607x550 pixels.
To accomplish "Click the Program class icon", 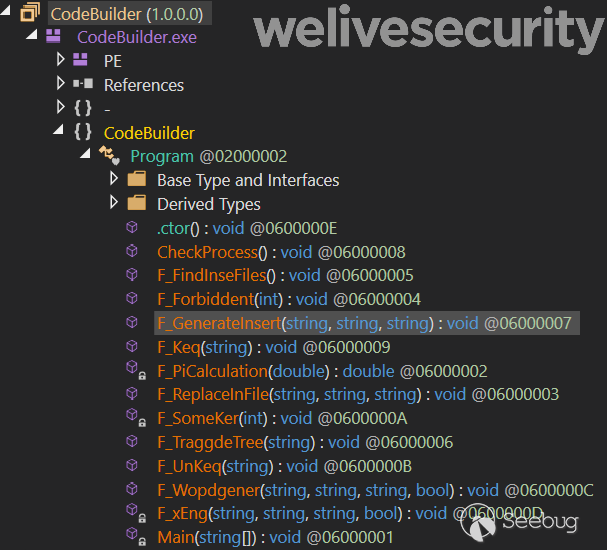I will (x=108, y=157).
